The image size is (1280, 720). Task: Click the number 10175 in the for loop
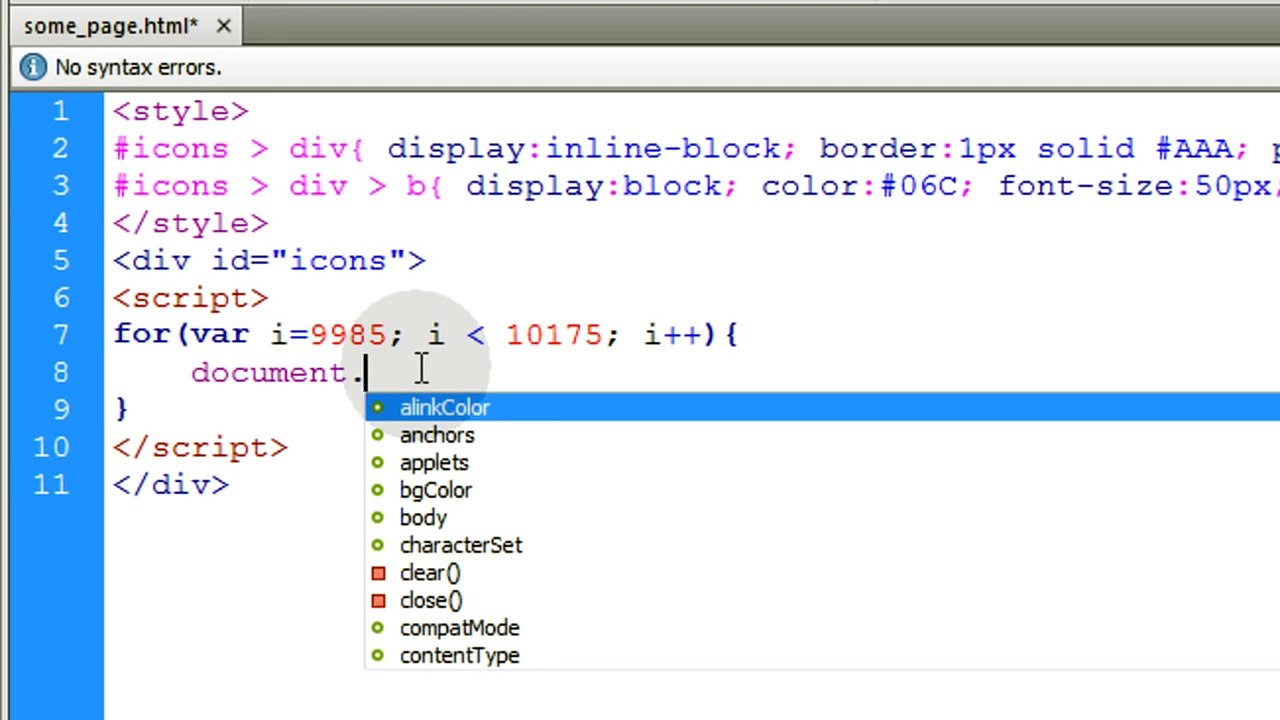tap(553, 335)
